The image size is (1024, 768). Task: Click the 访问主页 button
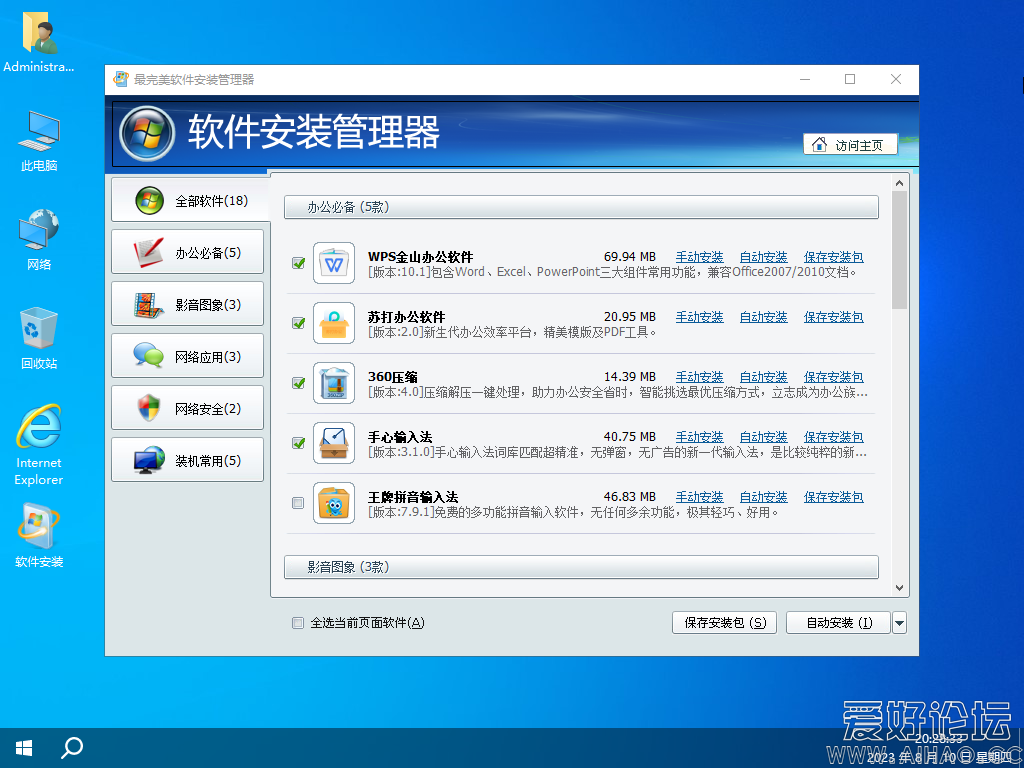[850, 145]
